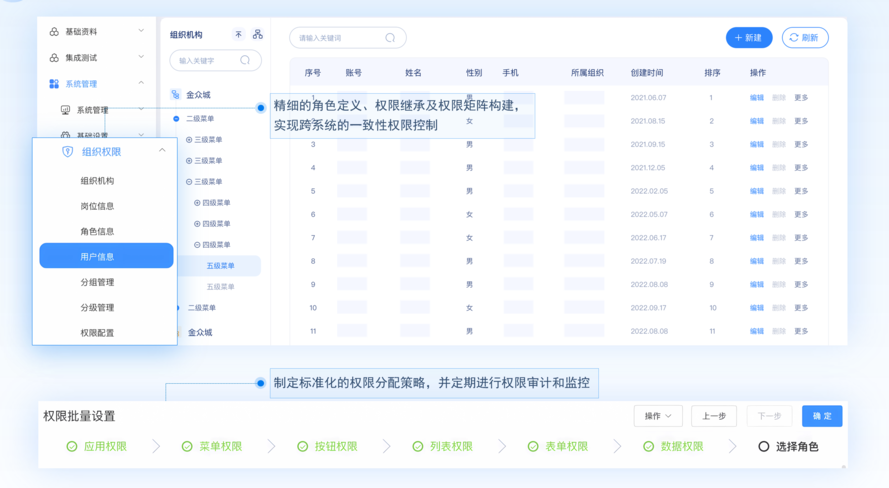Viewport: 889px width, 488px height.
Task: Click the org-chart icon in 组织机构 header
Action: pos(258,35)
